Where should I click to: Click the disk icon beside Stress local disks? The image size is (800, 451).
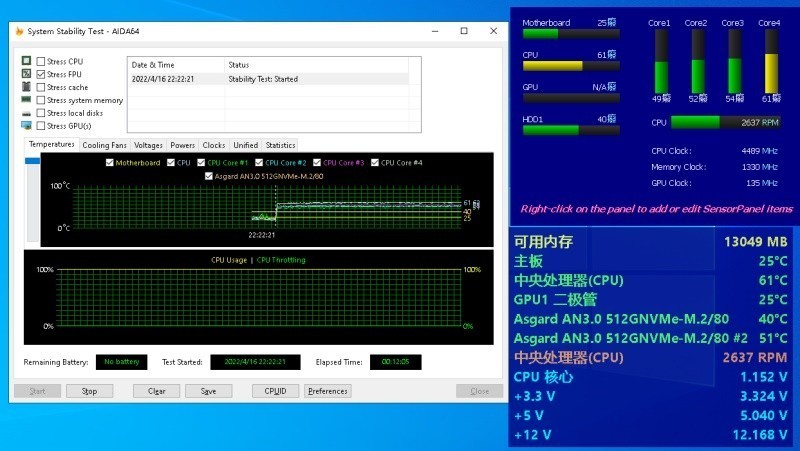(26, 113)
